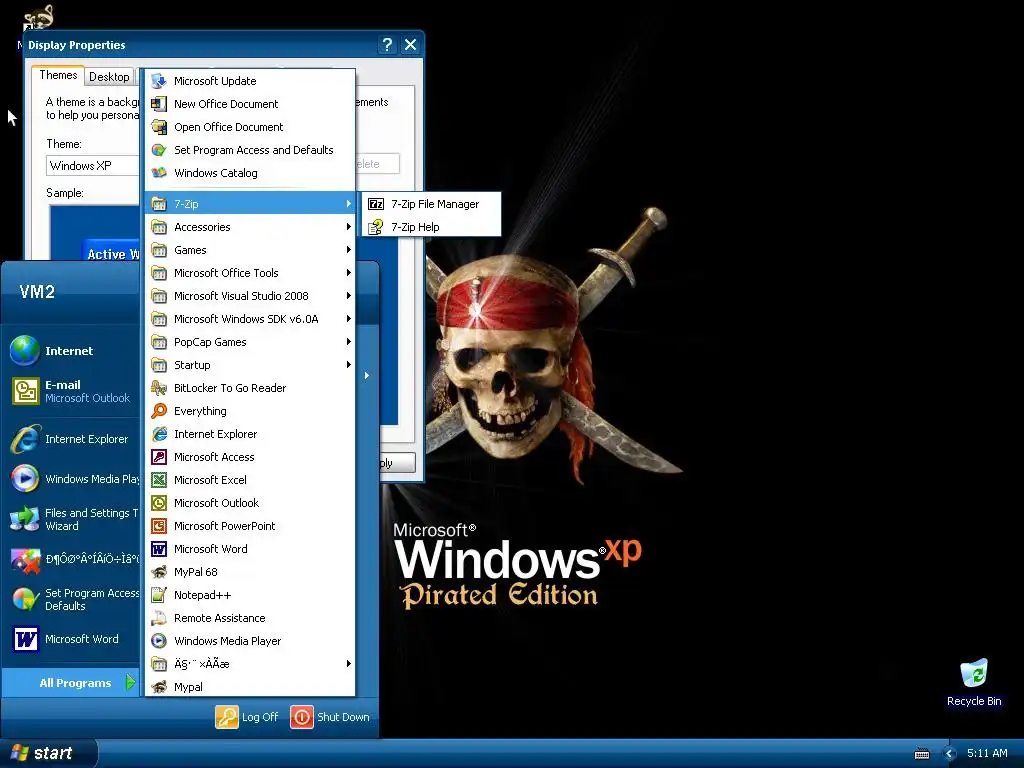Open pinned Microsoft Word in Start menu

pos(71,639)
